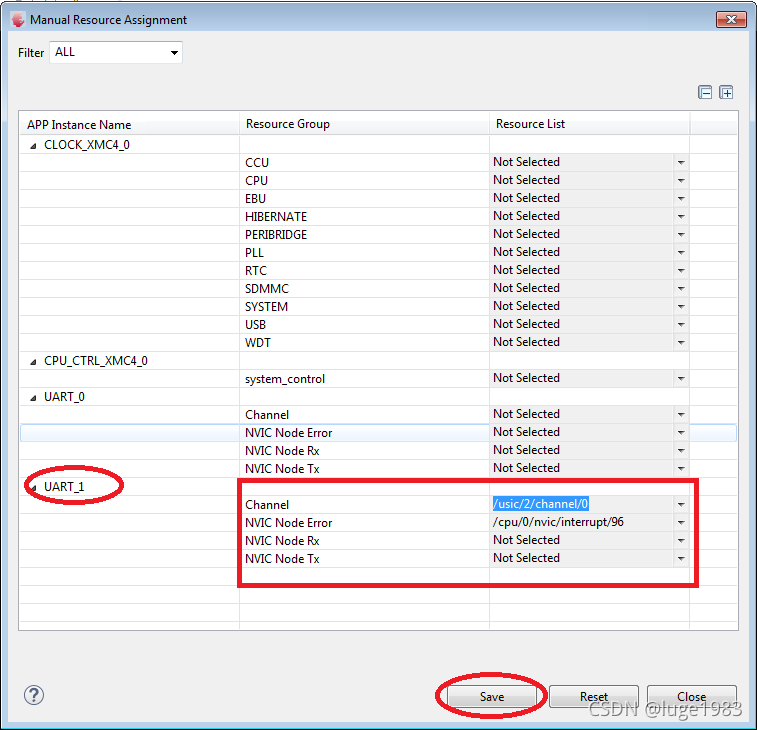Screen dimensions: 757x730
Task: Open UART_0 NVIC Node Rx dropdown
Action: [681, 450]
